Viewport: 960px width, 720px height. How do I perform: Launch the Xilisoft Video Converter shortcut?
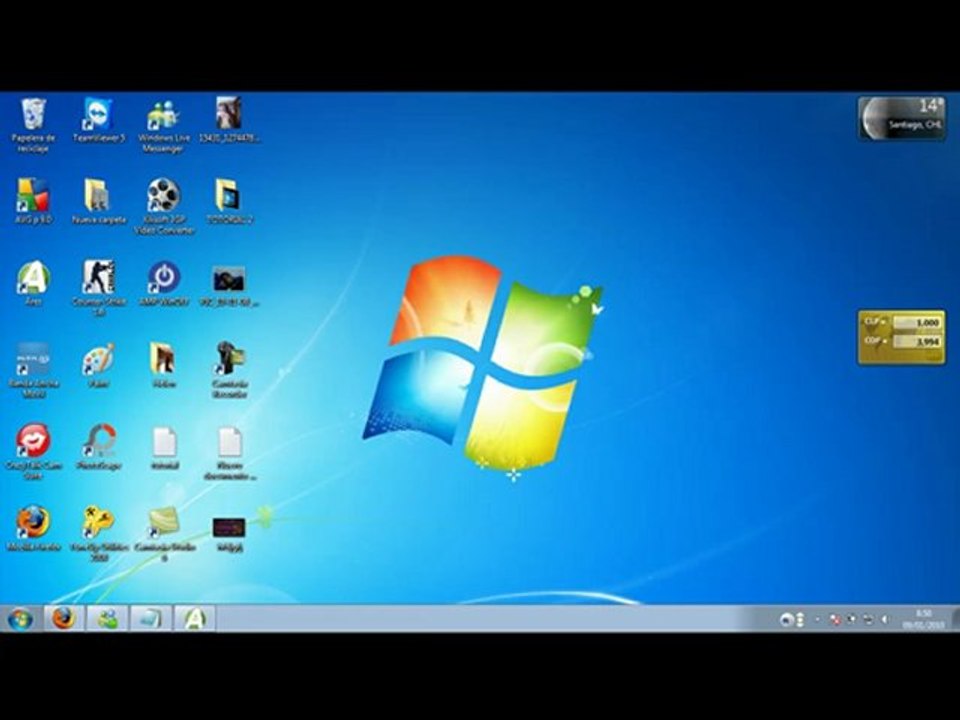(x=163, y=206)
